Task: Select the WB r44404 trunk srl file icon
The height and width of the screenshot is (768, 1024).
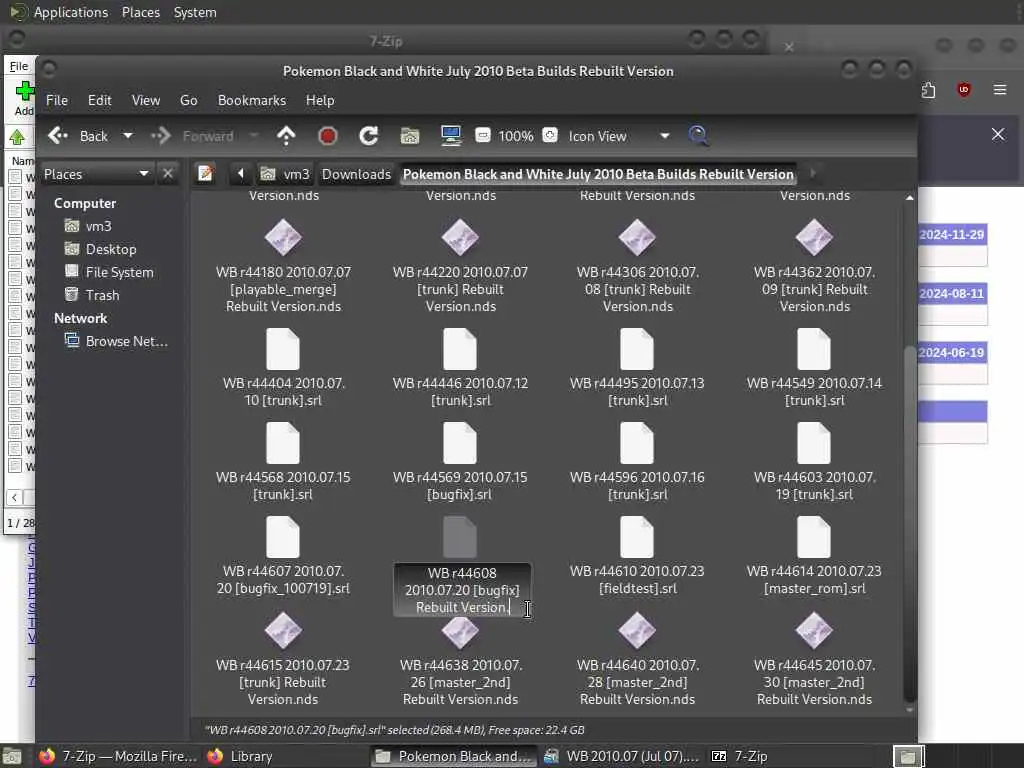Action: 283,349
